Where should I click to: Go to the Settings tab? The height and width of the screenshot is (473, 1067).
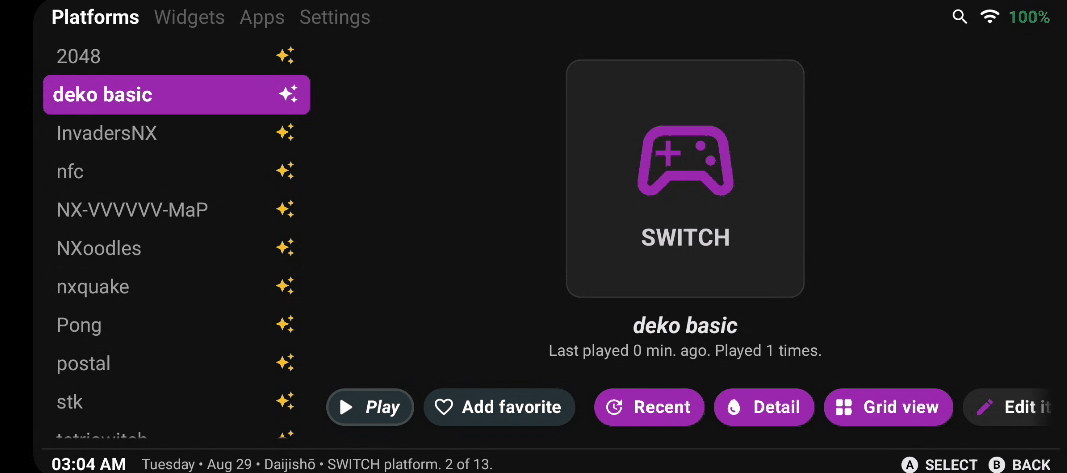[x=334, y=17]
